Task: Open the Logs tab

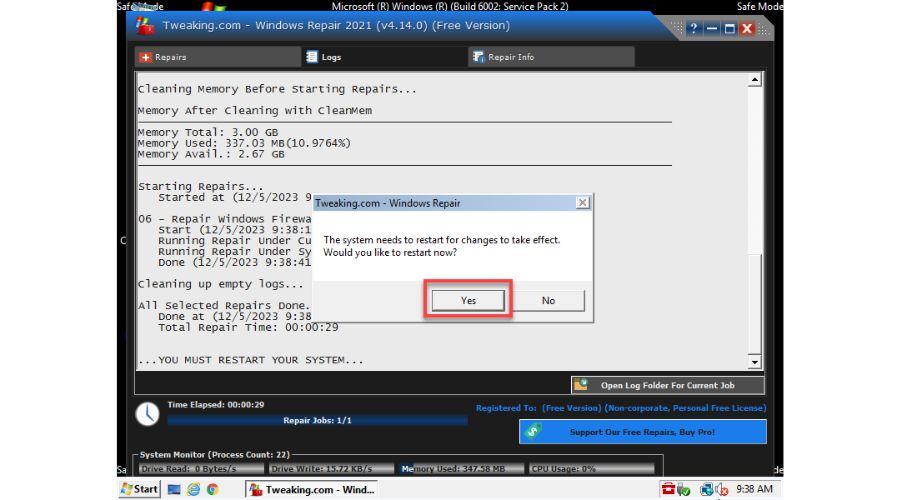Action: 384,57
